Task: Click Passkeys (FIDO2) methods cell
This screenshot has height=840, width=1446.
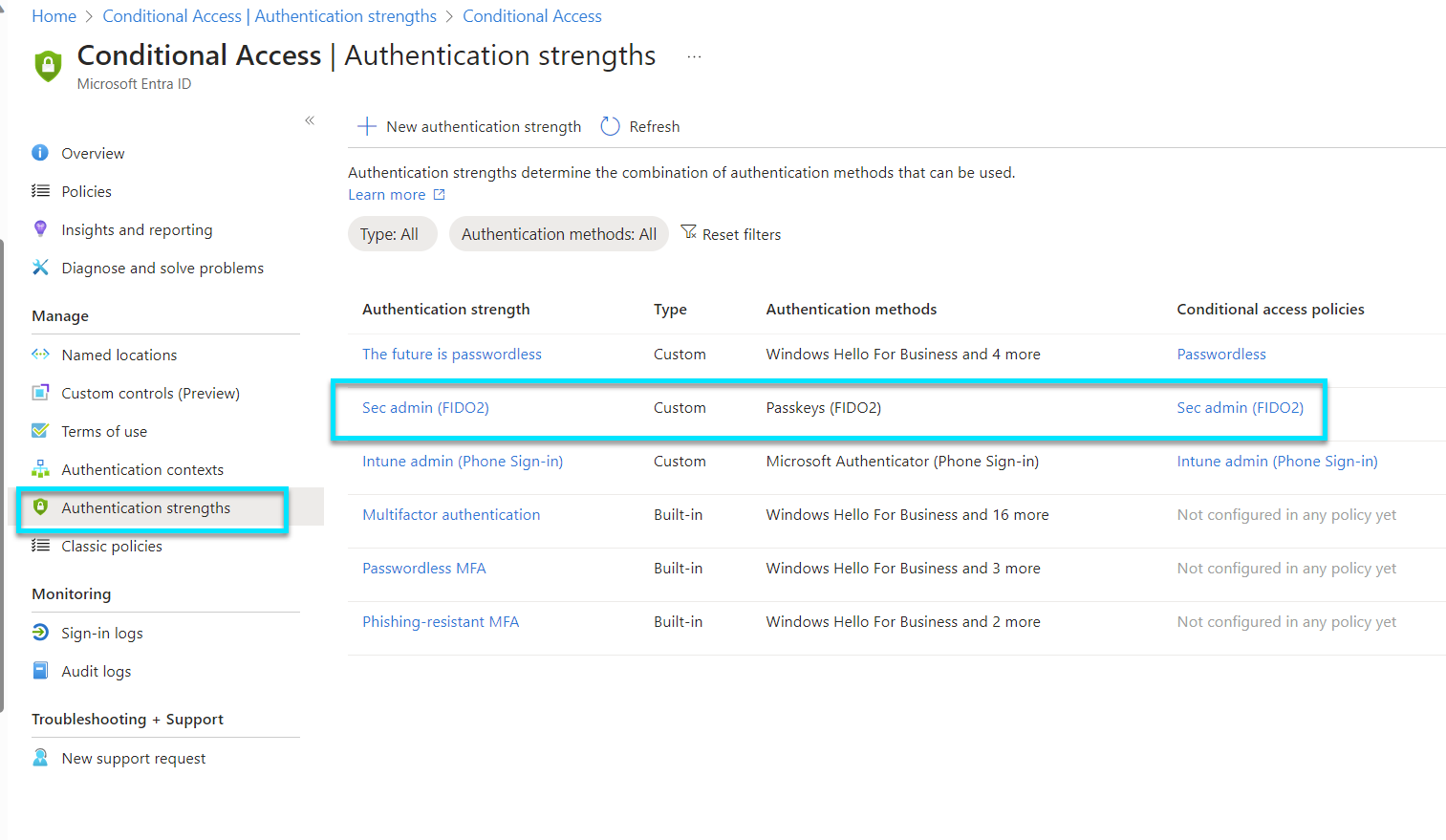Action: (x=824, y=407)
